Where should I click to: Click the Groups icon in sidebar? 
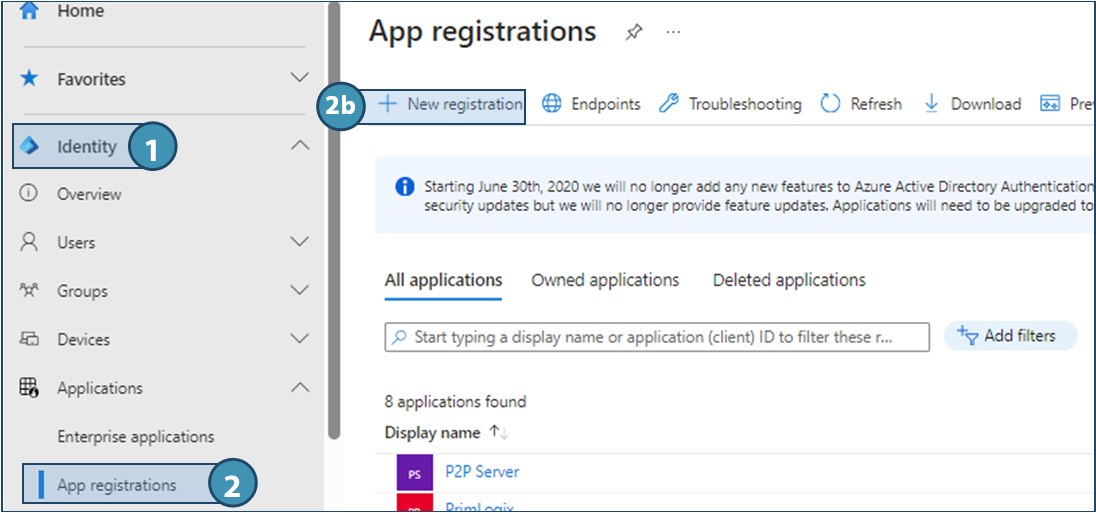coord(30,291)
